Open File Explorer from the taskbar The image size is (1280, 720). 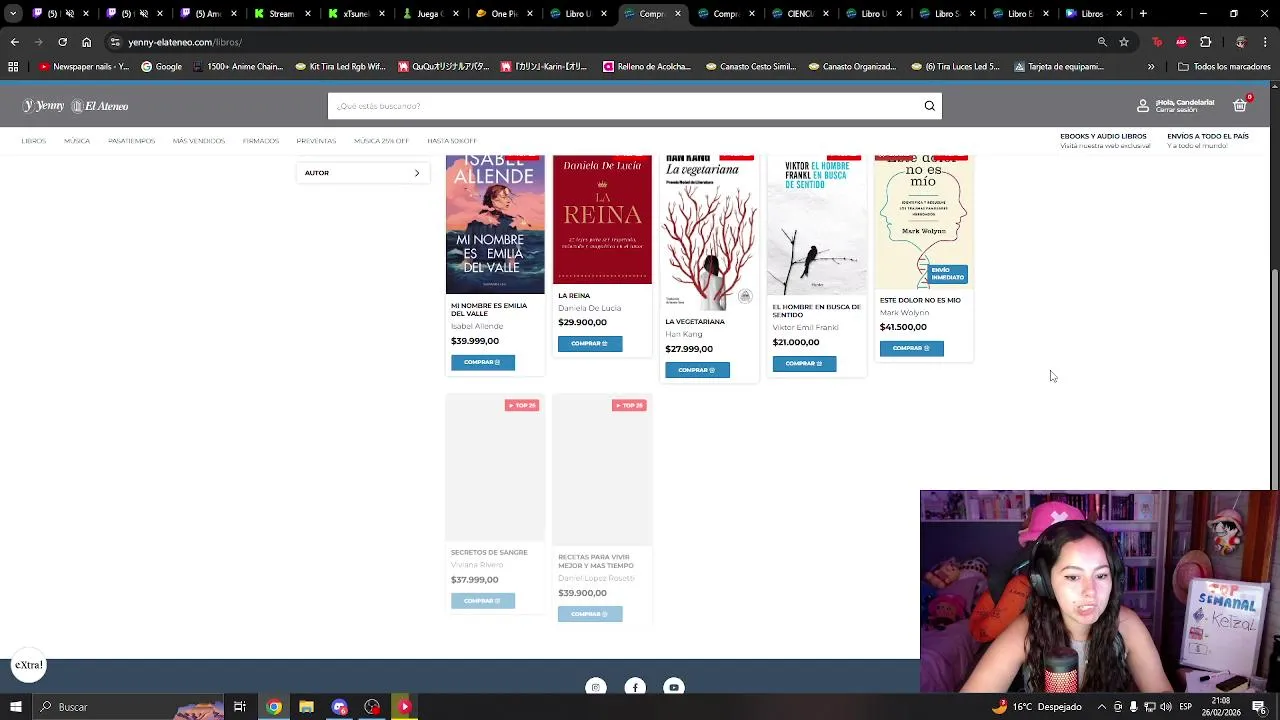pos(307,707)
